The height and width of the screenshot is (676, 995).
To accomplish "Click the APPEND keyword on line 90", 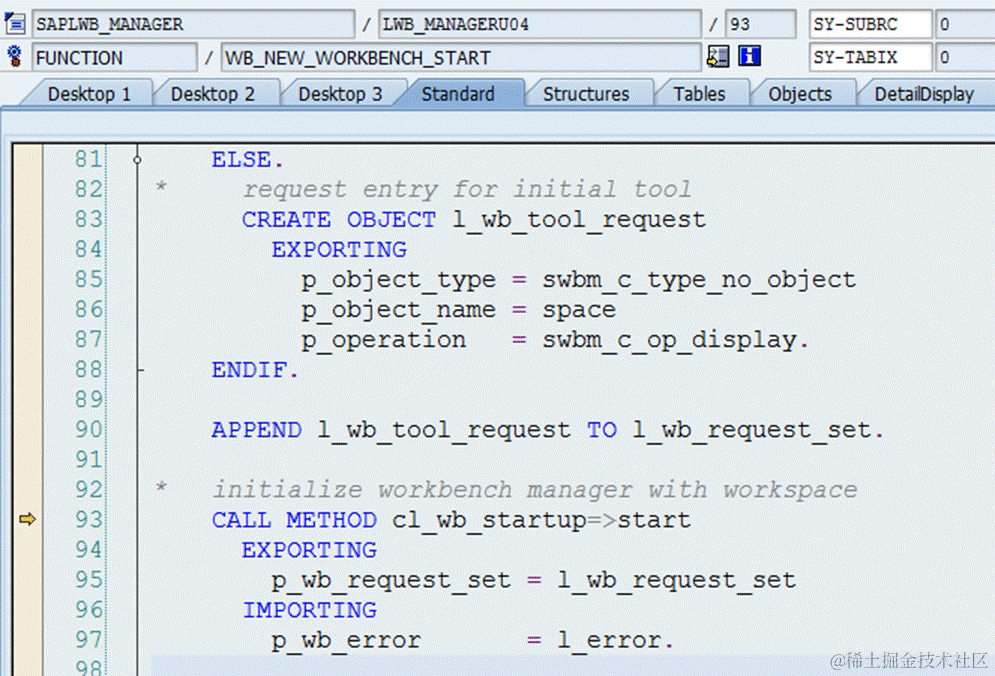I will 256,430.
